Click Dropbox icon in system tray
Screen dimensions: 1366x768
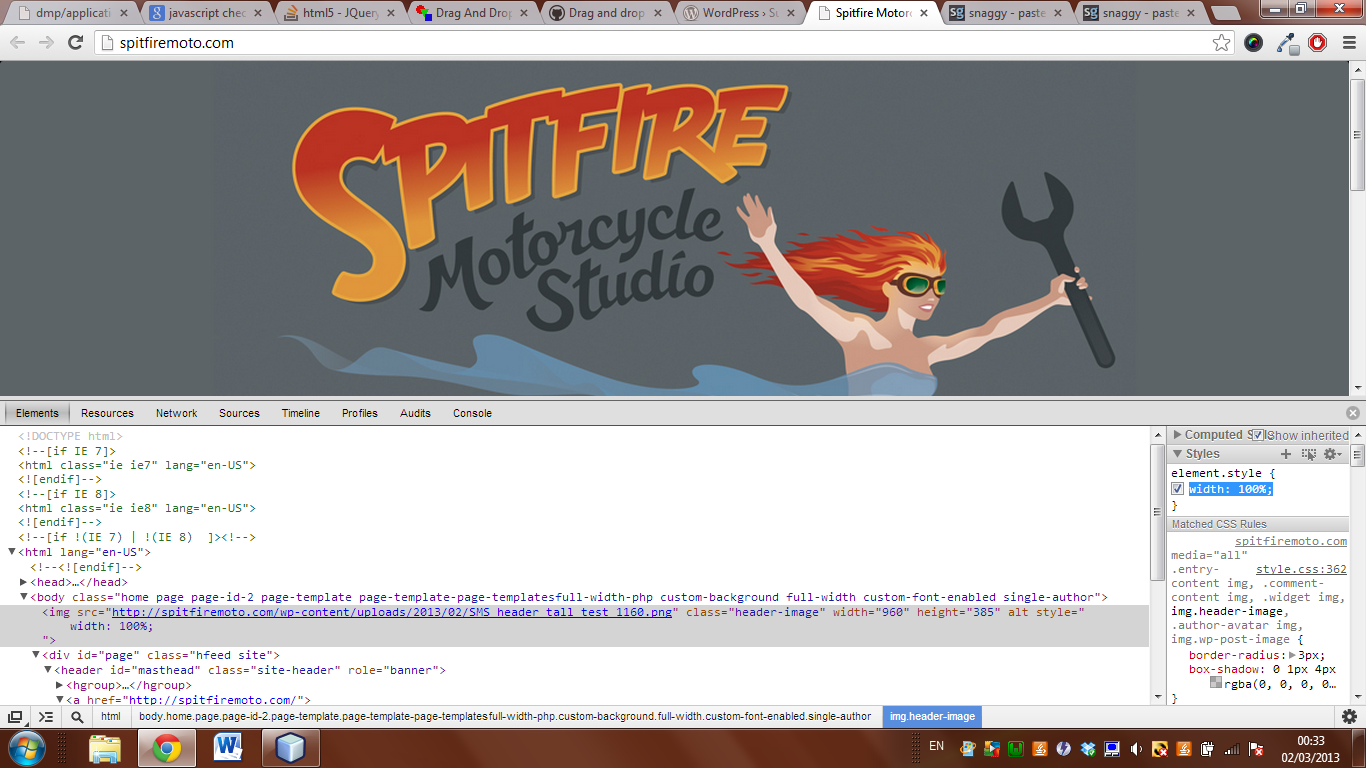pos(1087,748)
